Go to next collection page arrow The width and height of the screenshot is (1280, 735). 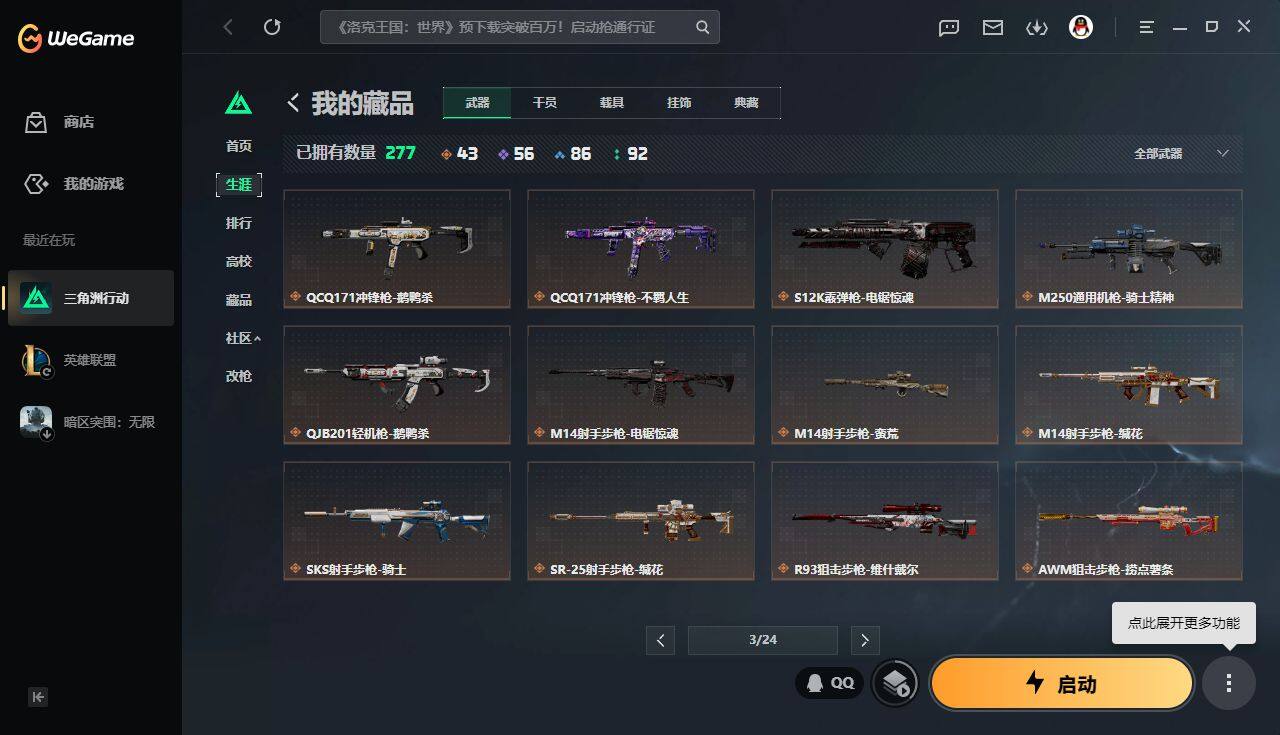point(865,640)
